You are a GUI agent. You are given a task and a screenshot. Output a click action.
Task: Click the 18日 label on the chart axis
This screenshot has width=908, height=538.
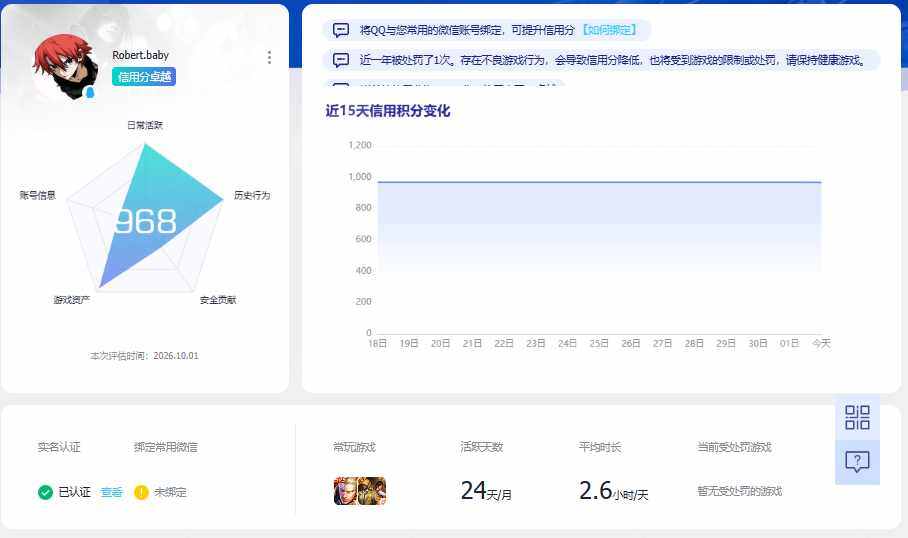pyautogui.click(x=378, y=343)
